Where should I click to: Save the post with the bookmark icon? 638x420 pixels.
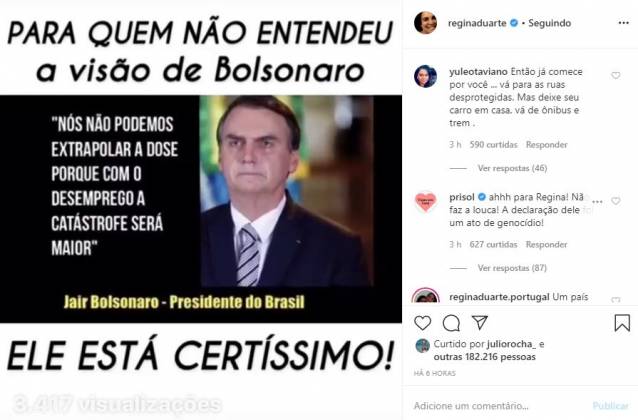click(622, 323)
